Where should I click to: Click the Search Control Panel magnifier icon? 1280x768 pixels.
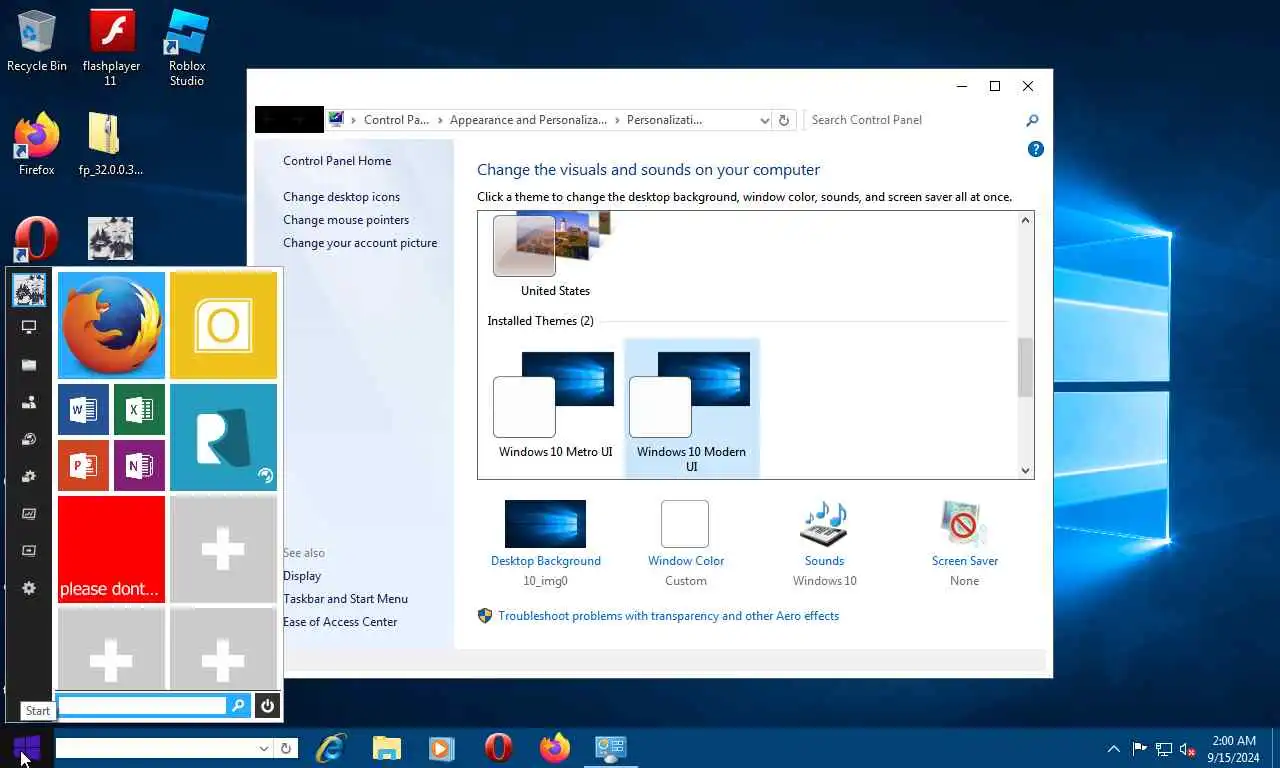(x=1032, y=120)
